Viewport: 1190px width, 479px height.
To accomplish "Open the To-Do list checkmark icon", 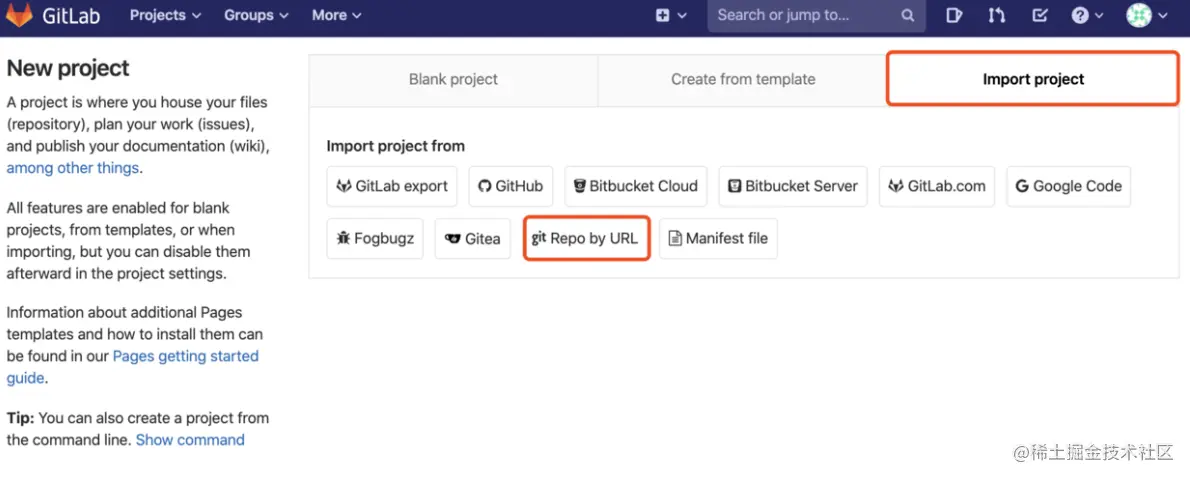I will pyautogui.click(x=1040, y=15).
